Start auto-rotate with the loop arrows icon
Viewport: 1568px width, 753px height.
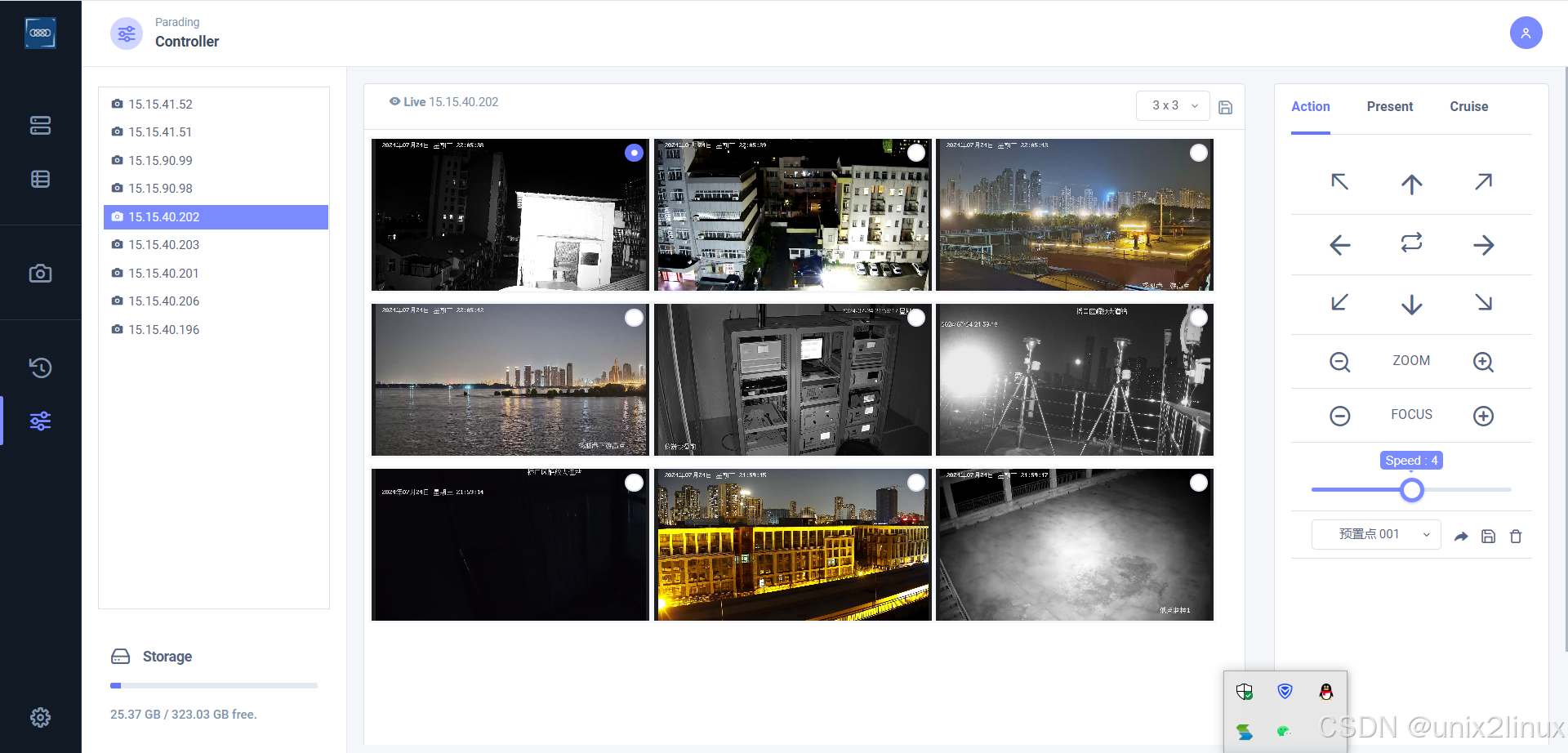pyautogui.click(x=1411, y=243)
